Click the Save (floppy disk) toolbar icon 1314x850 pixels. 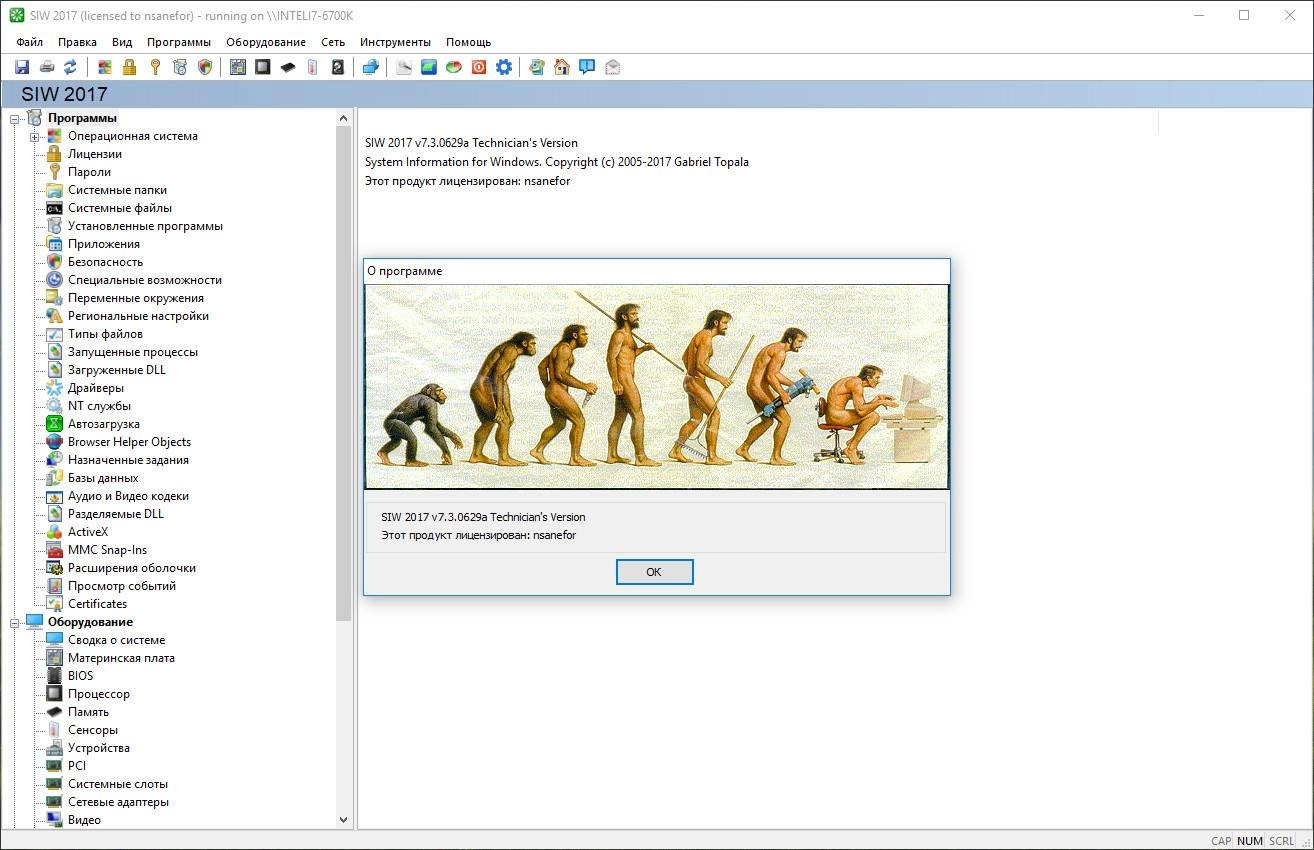(22, 67)
